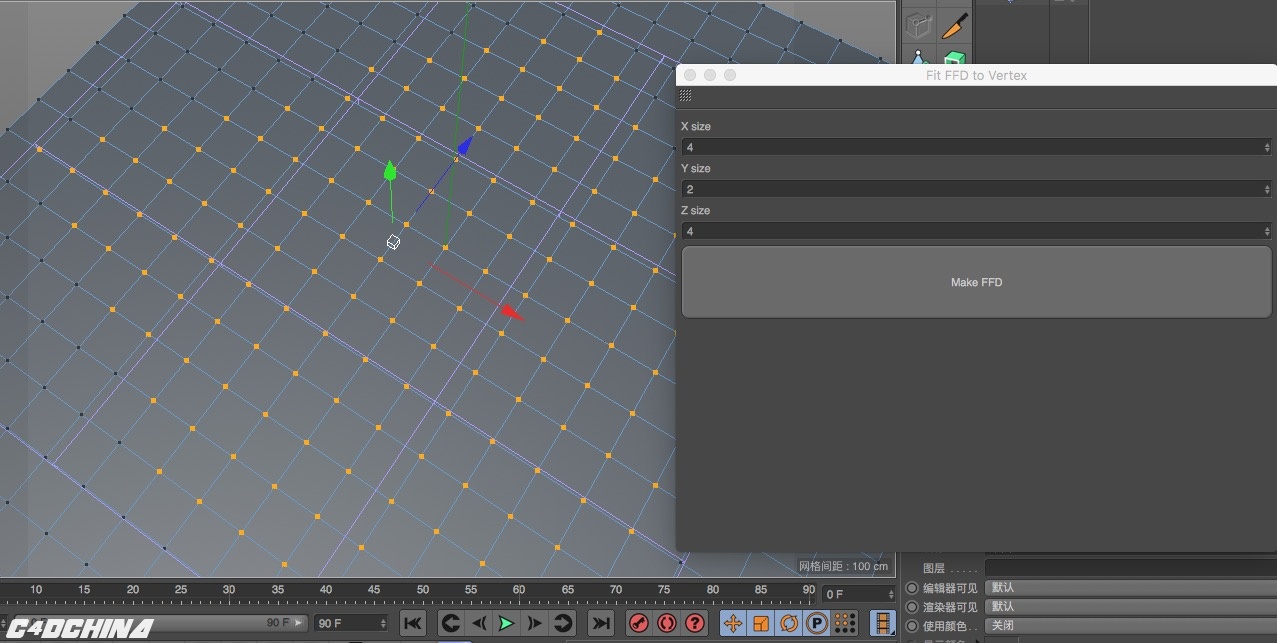The image size is (1277, 643).
Task: Adjust the X size stepper arrows
Action: coord(1268,147)
